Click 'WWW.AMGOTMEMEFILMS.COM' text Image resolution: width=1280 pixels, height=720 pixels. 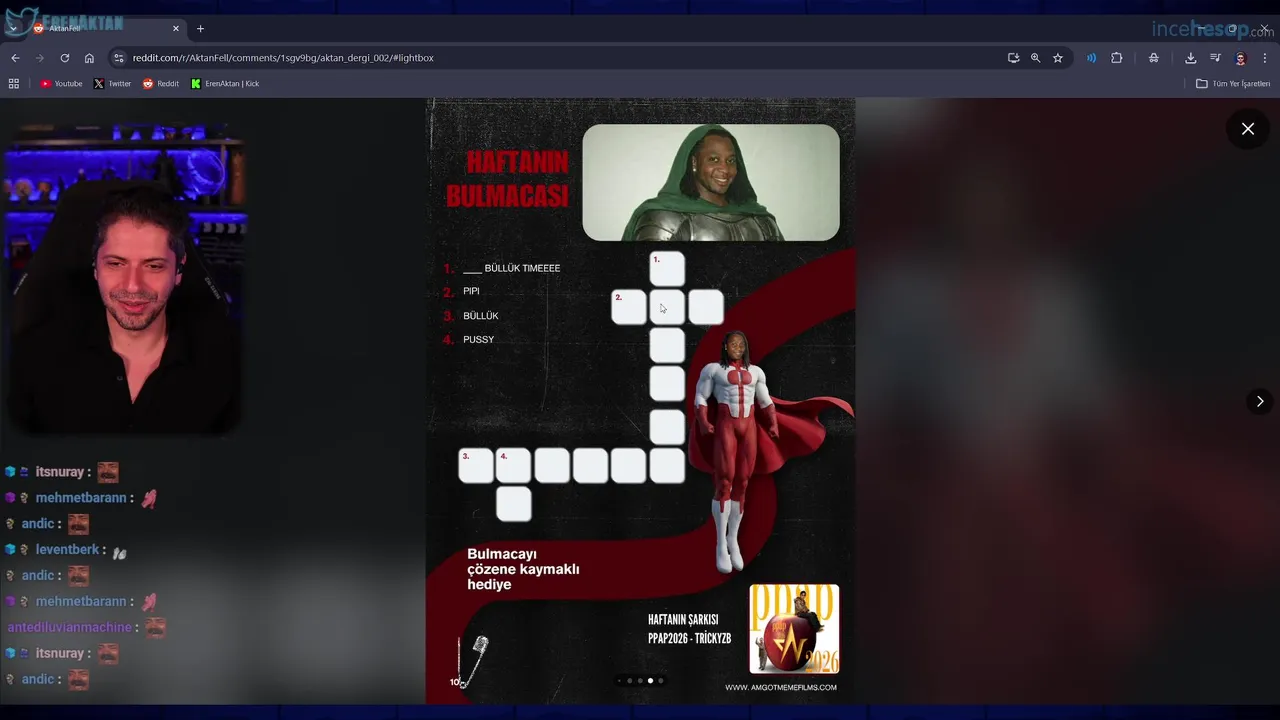pos(781,687)
